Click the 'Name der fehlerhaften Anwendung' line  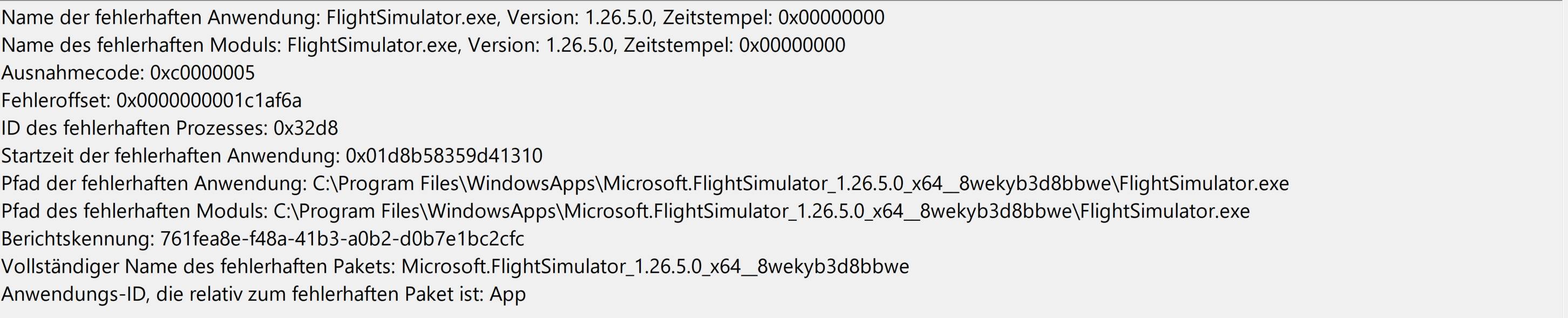tap(443, 18)
